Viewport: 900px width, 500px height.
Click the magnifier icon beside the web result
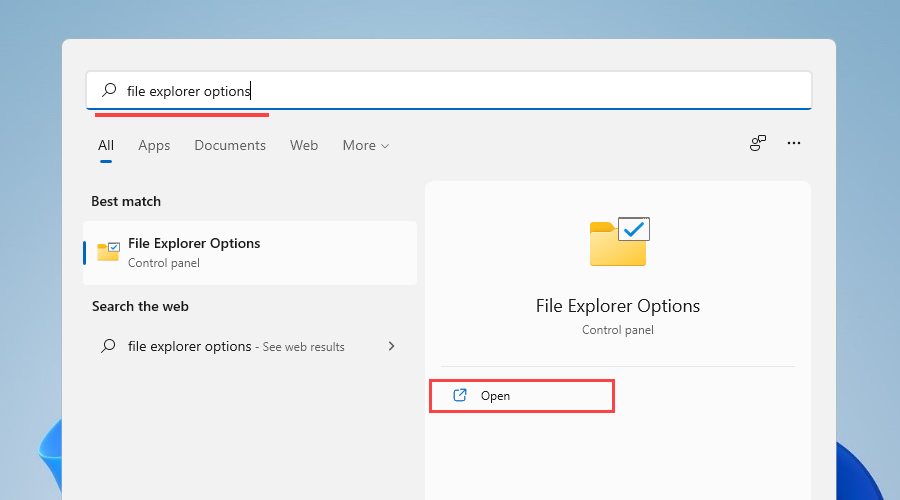109,347
